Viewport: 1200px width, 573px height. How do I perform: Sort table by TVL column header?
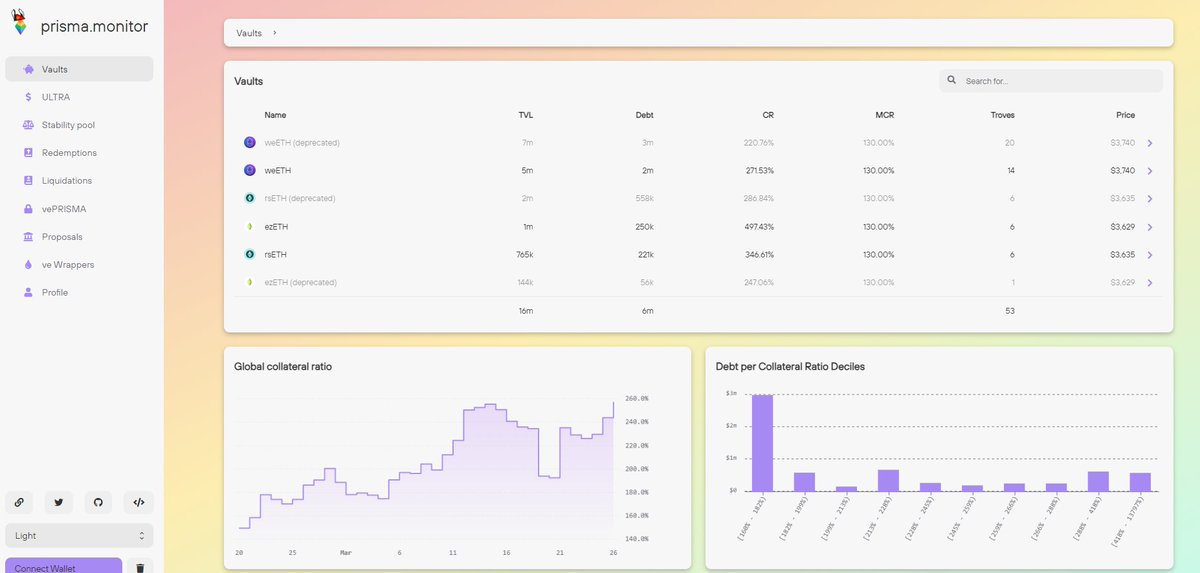tap(526, 115)
